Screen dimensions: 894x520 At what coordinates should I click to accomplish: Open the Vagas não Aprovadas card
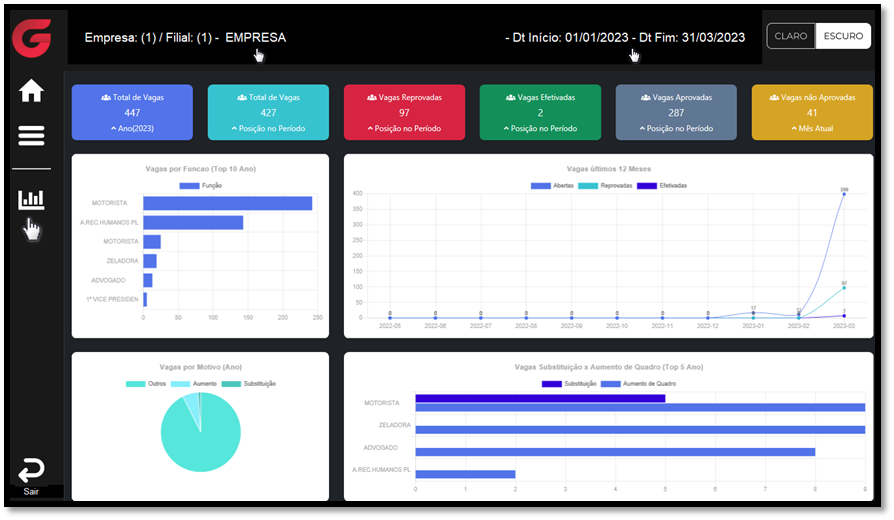(812, 112)
